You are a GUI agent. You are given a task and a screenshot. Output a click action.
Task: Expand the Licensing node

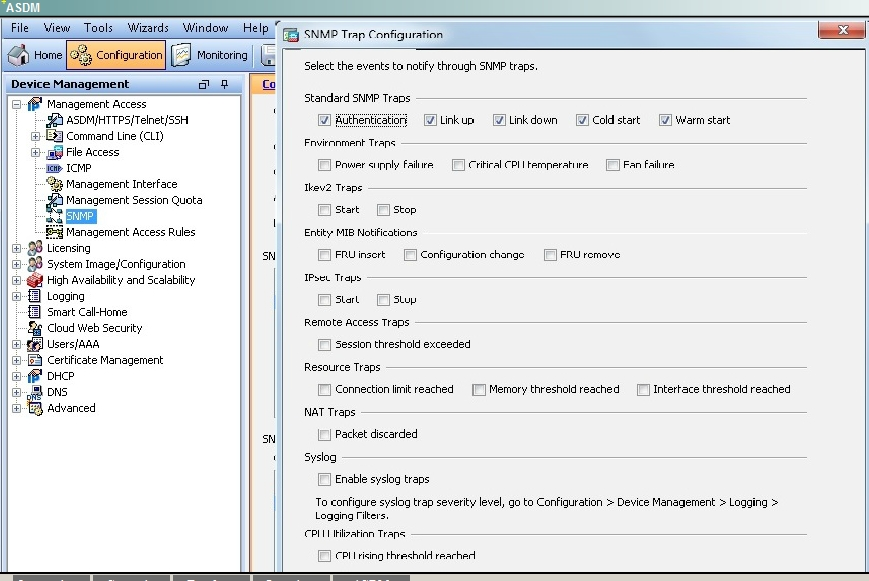pyautogui.click(x=16, y=248)
